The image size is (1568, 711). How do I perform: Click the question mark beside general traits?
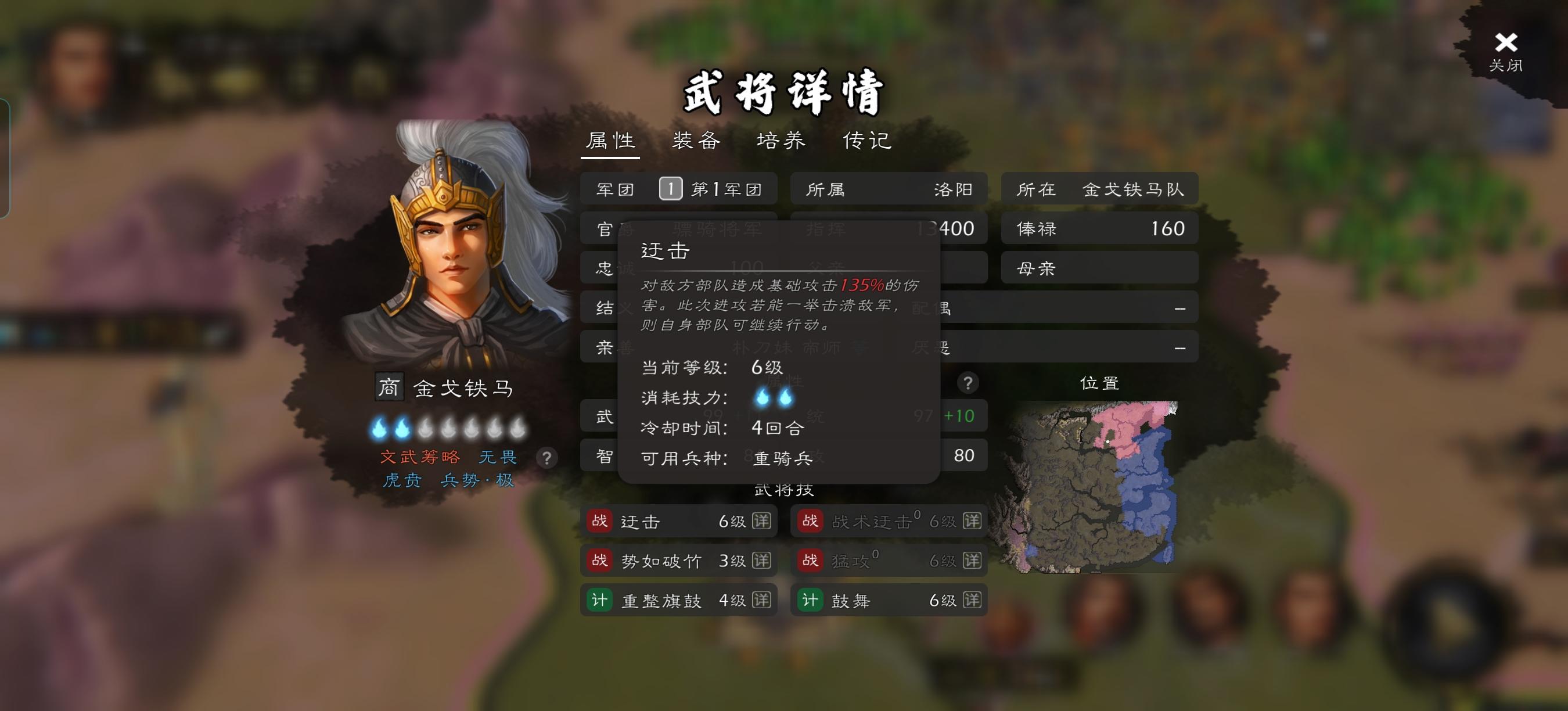tap(546, 458)
